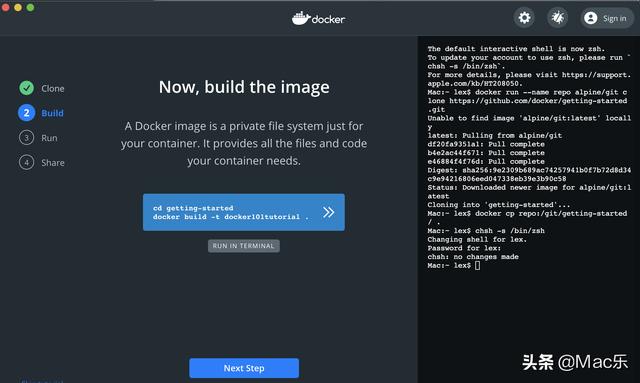Click the terminal cursor at the lex$ prompt

coord(478,265)
